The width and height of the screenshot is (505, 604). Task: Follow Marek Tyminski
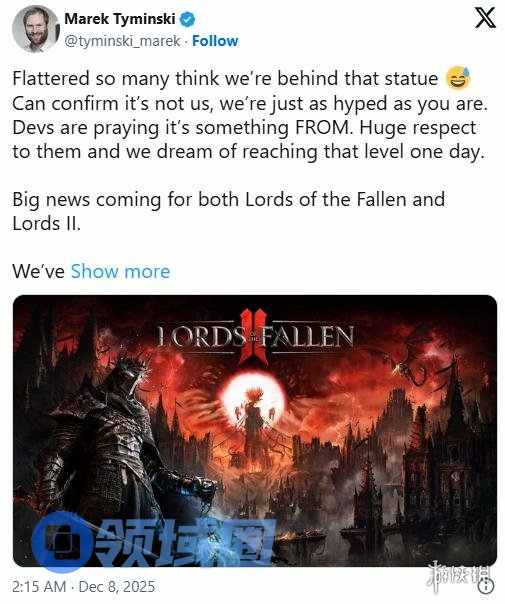point(215,41)
